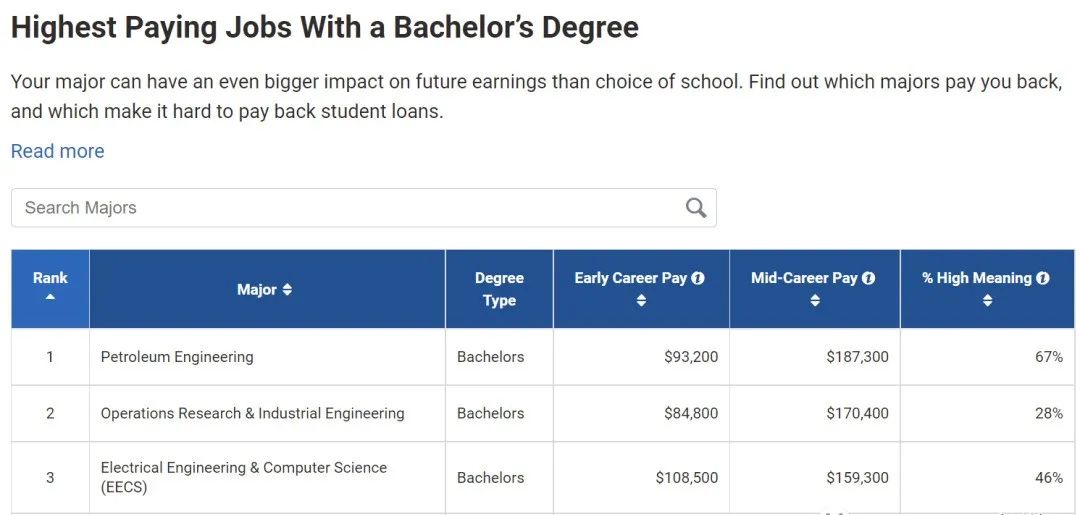Screen dimensions: 1080x515
Task: Click the 28% high meaning cell
Action: click(x=1048, y=413)
